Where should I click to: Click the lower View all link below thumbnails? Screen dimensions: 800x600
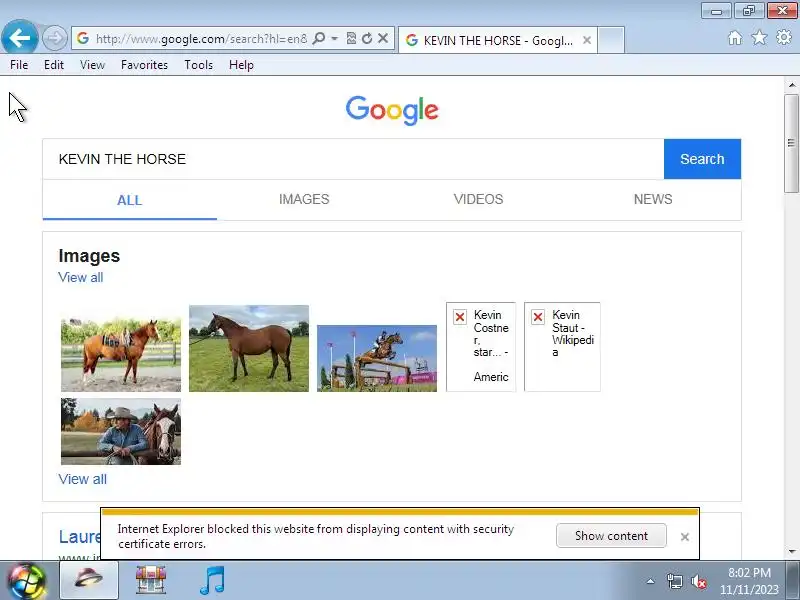[83, 479]
